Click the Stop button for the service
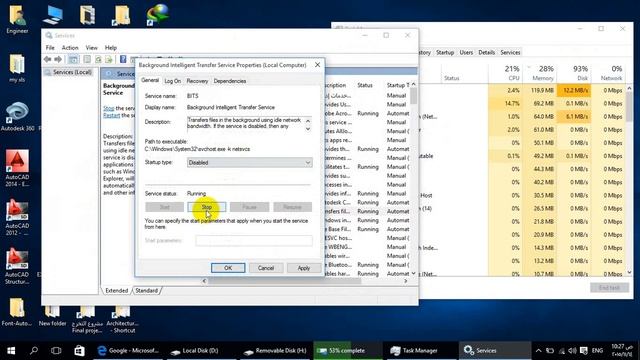640x360 pixels. [x=207, y=207]
